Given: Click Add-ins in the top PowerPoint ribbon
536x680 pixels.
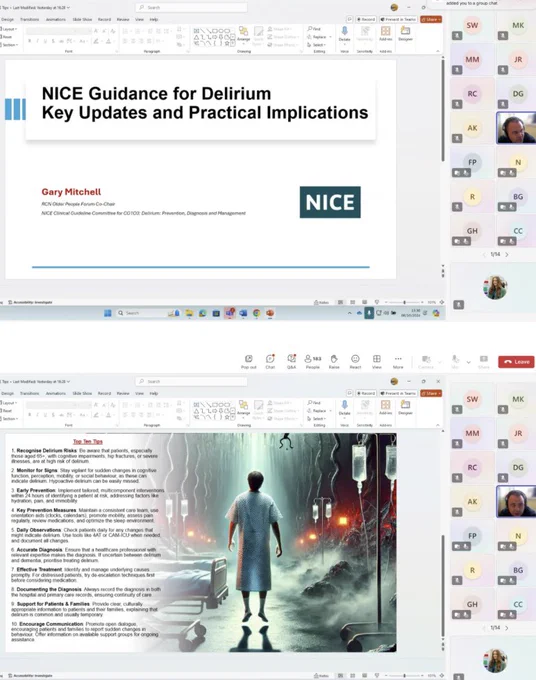Looking at the screenshot, I should point(386,34).
